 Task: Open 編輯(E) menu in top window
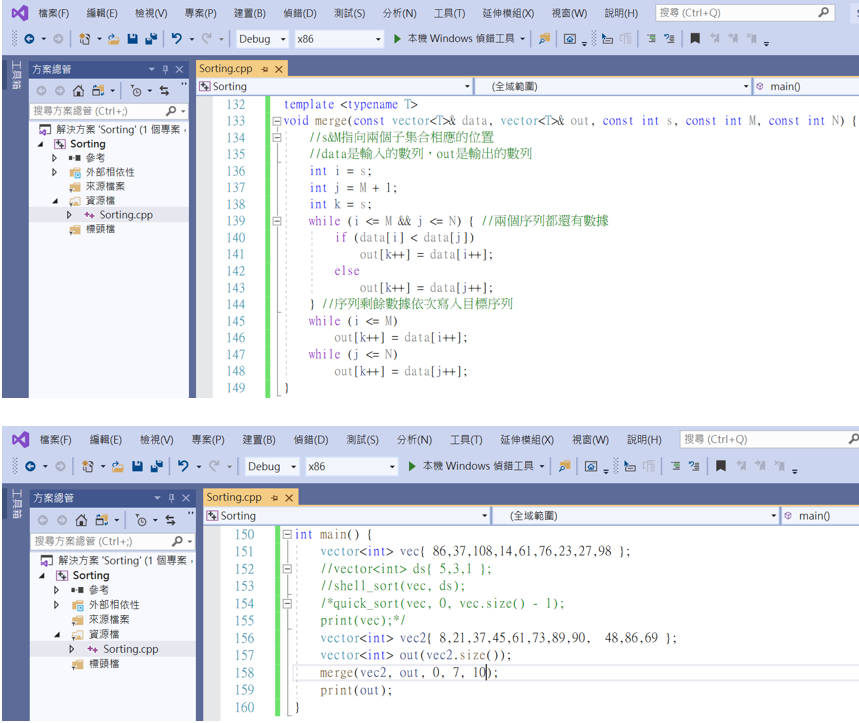pyautogui.click(x=102, y=13)
